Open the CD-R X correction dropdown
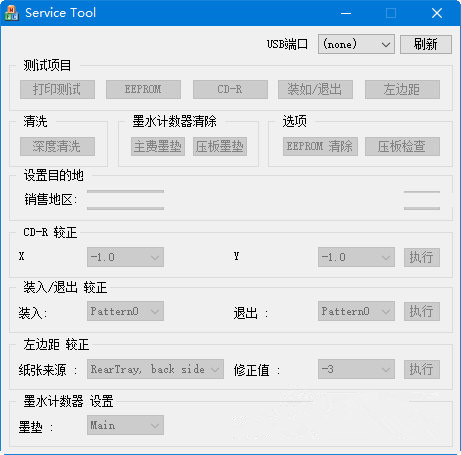 tap(125, 257)
